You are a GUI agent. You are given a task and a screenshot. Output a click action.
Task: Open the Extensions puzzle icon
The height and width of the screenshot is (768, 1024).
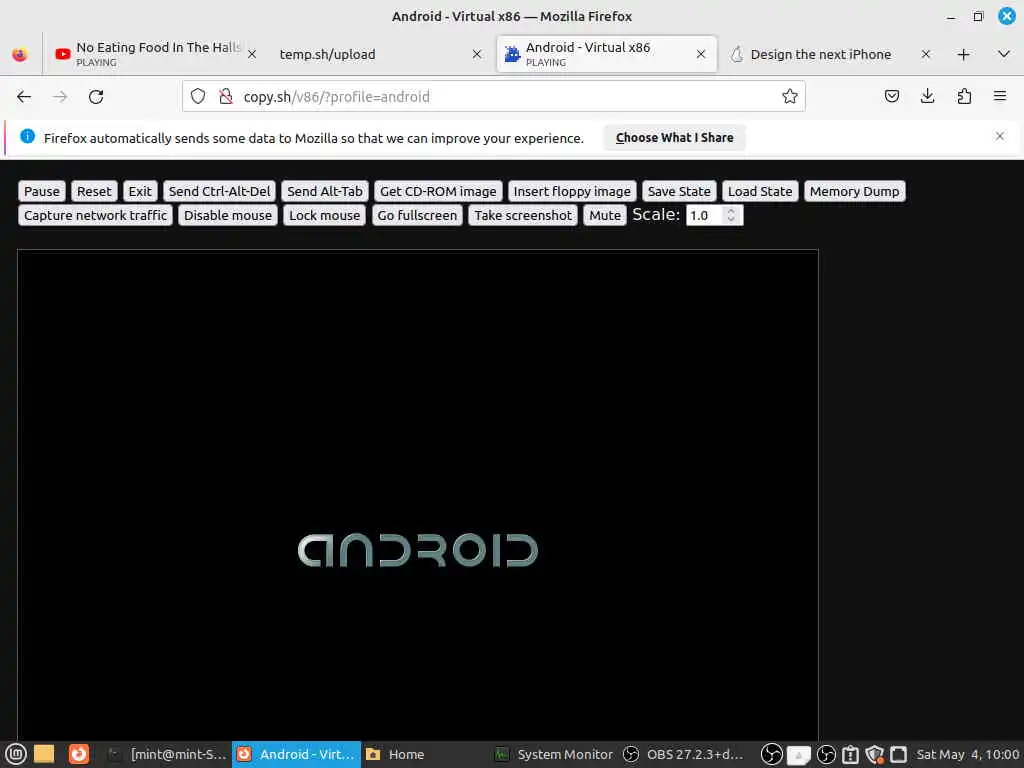964,97
